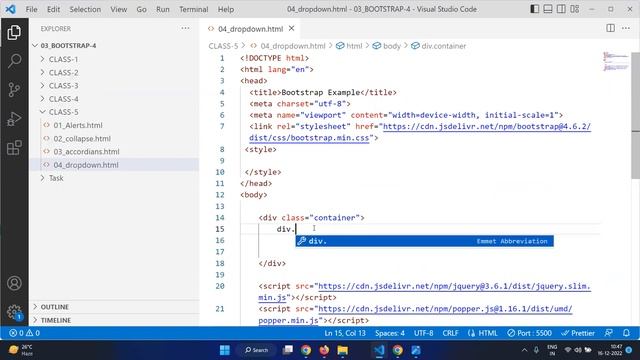Screen dimensions: 640x360
Task: Open Customize Layout icon
Action: coord(575,9)
